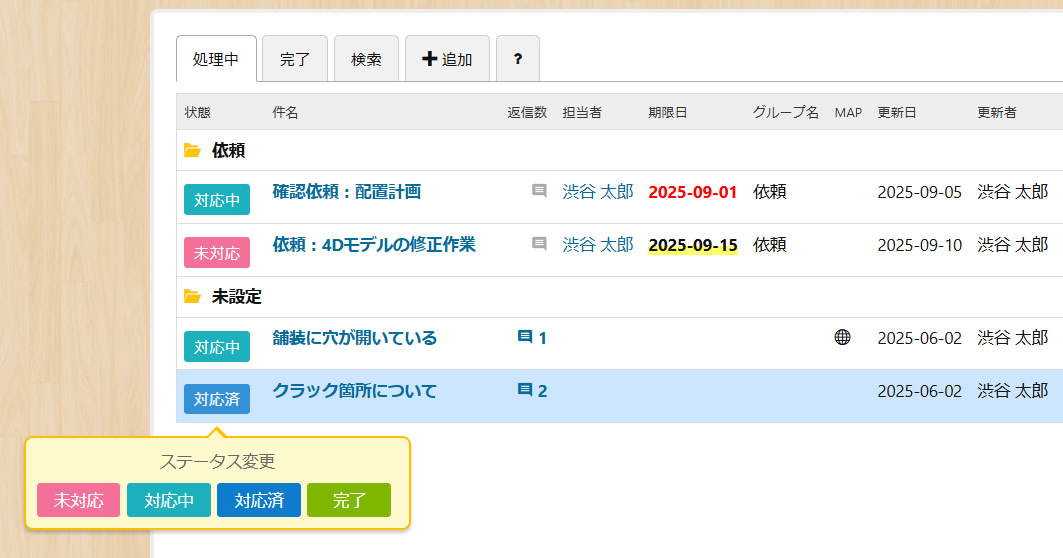1063x558 pixels.
Task: Click the globe MAP icon in 舗装 row
Action: pos(842,338)
